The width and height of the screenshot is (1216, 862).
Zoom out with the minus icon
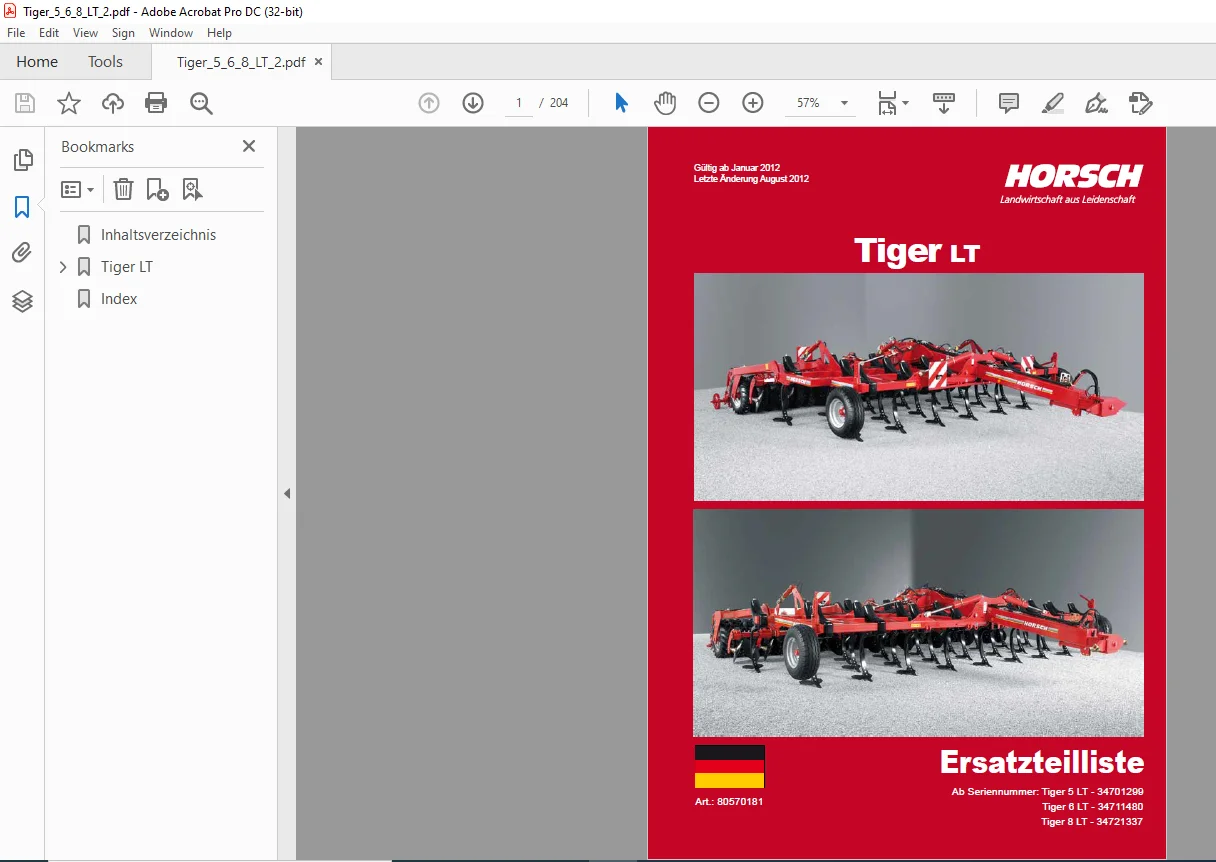tap(709, 103)
